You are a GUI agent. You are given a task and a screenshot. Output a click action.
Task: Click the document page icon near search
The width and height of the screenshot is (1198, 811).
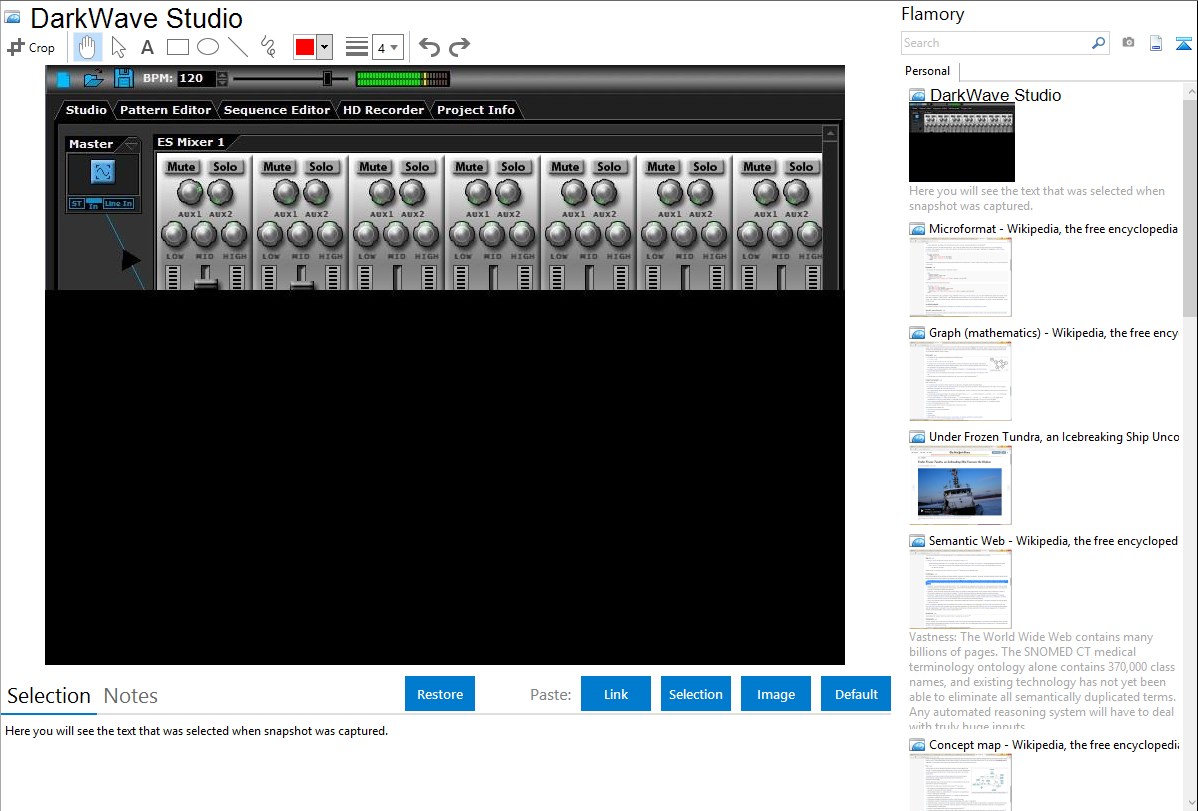pyautogui.click(x=1156, y=43)
